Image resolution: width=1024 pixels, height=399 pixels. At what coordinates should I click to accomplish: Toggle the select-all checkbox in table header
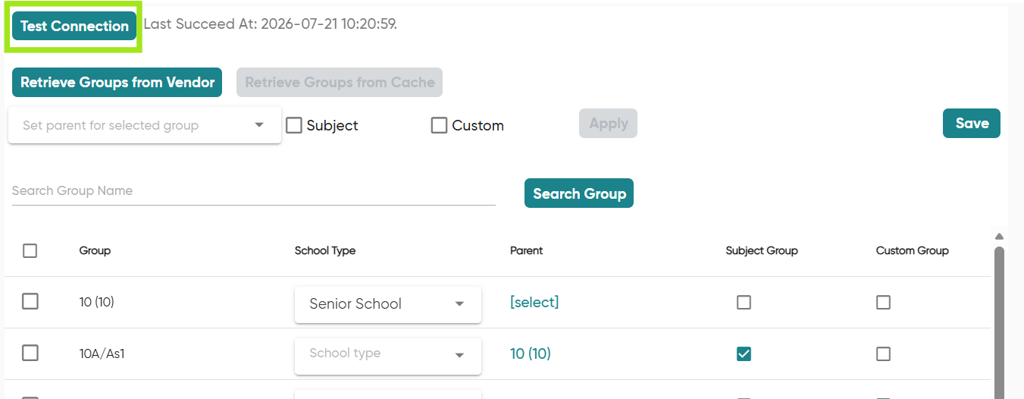click(30, 251)
